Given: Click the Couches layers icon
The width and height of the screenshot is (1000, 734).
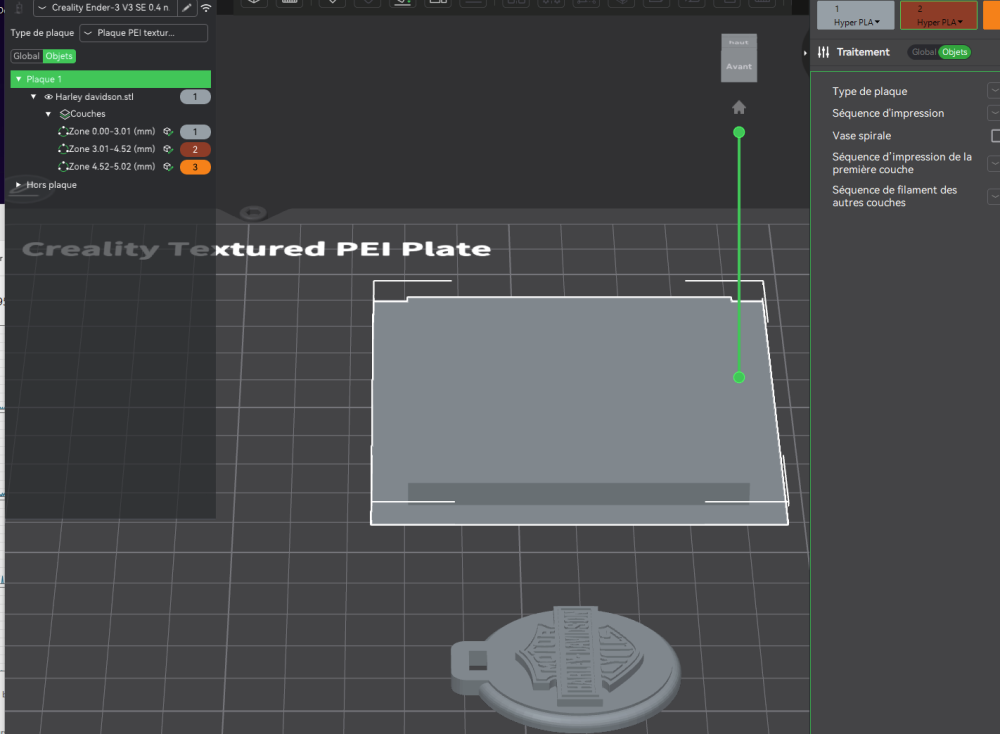Looking at the screenshot, I should [64, 114].
